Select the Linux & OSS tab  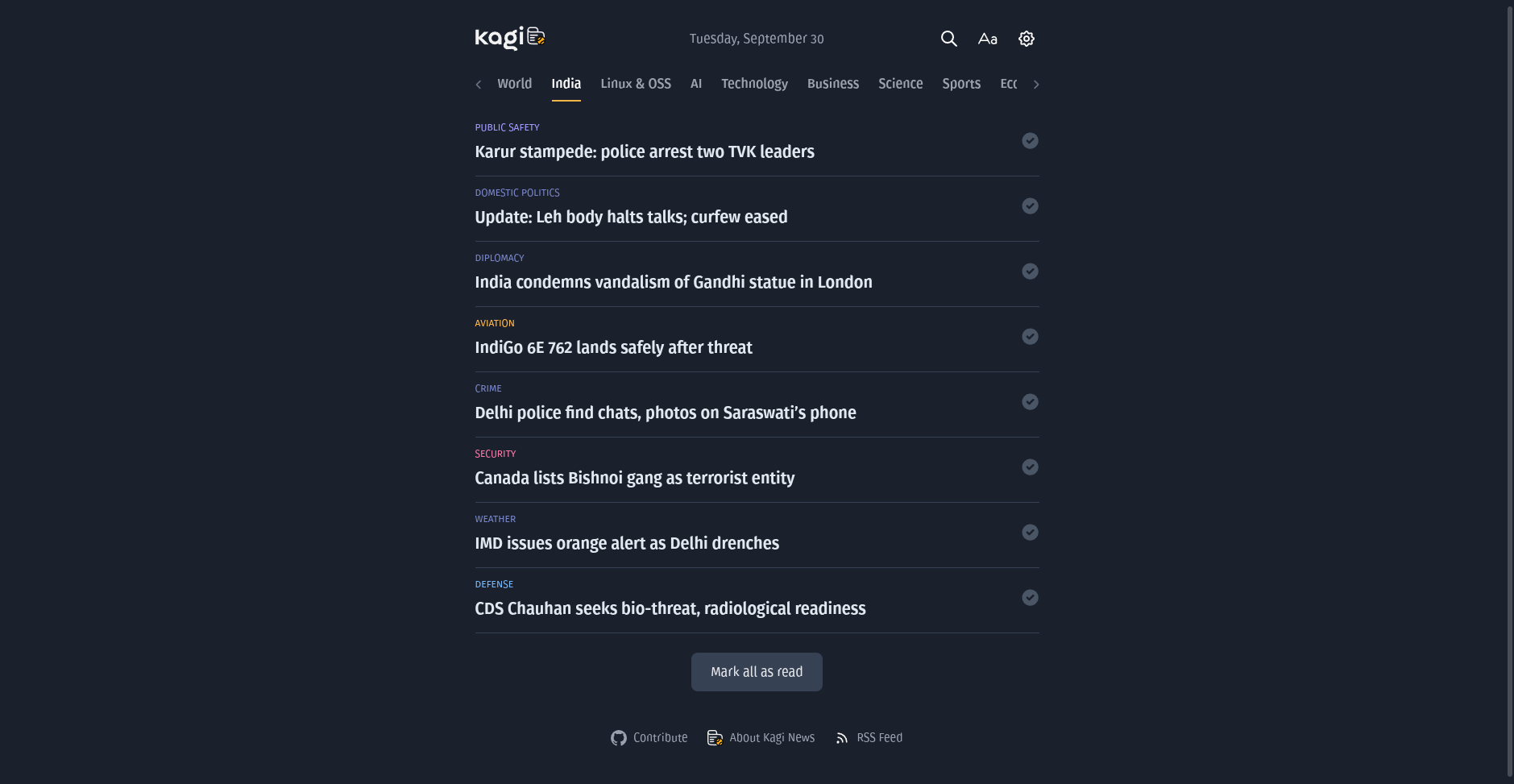(635, 84)
